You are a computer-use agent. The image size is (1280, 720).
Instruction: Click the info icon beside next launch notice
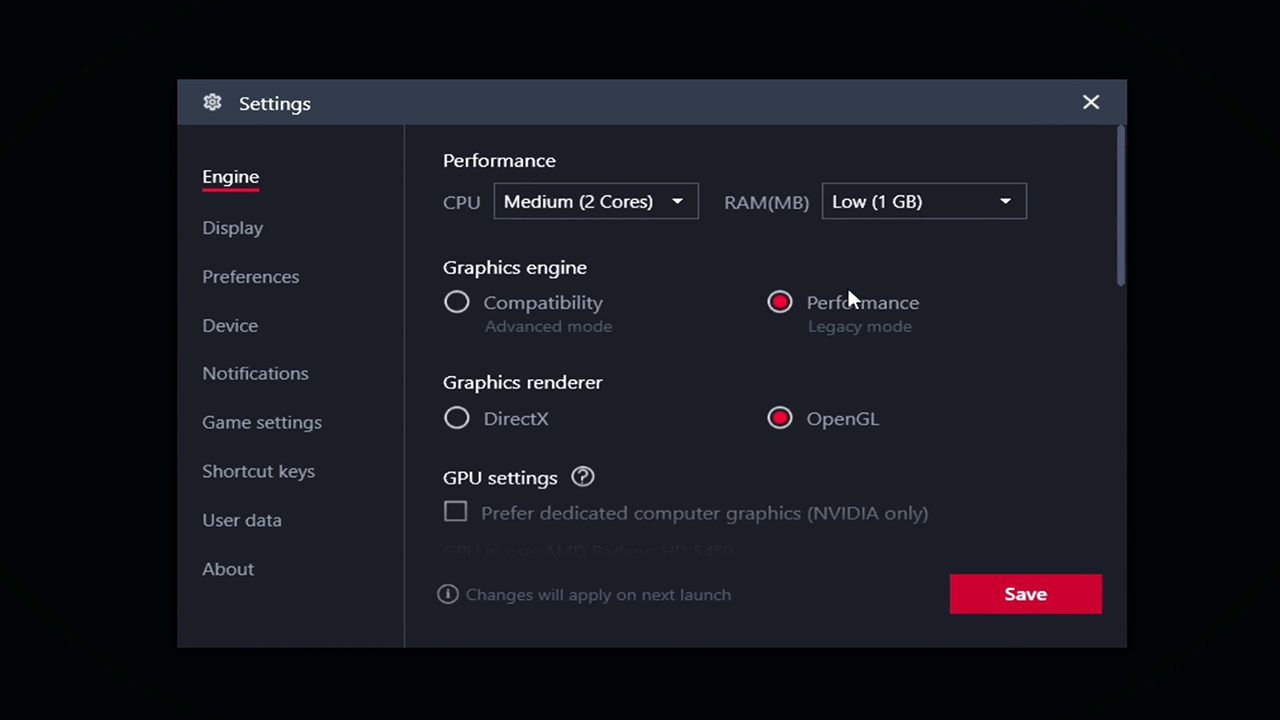(x=448, y=594)
